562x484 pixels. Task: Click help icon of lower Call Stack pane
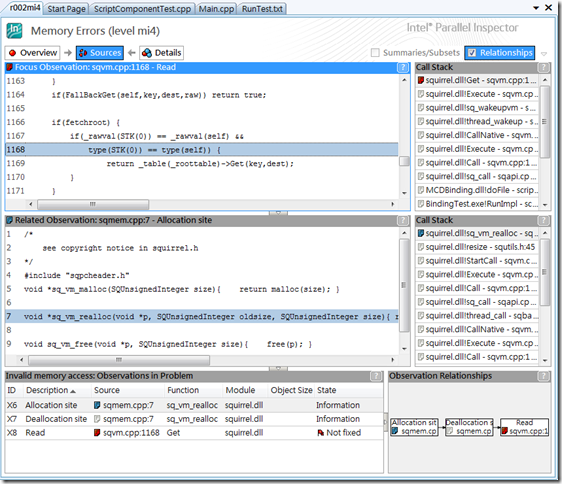point(543,220)
